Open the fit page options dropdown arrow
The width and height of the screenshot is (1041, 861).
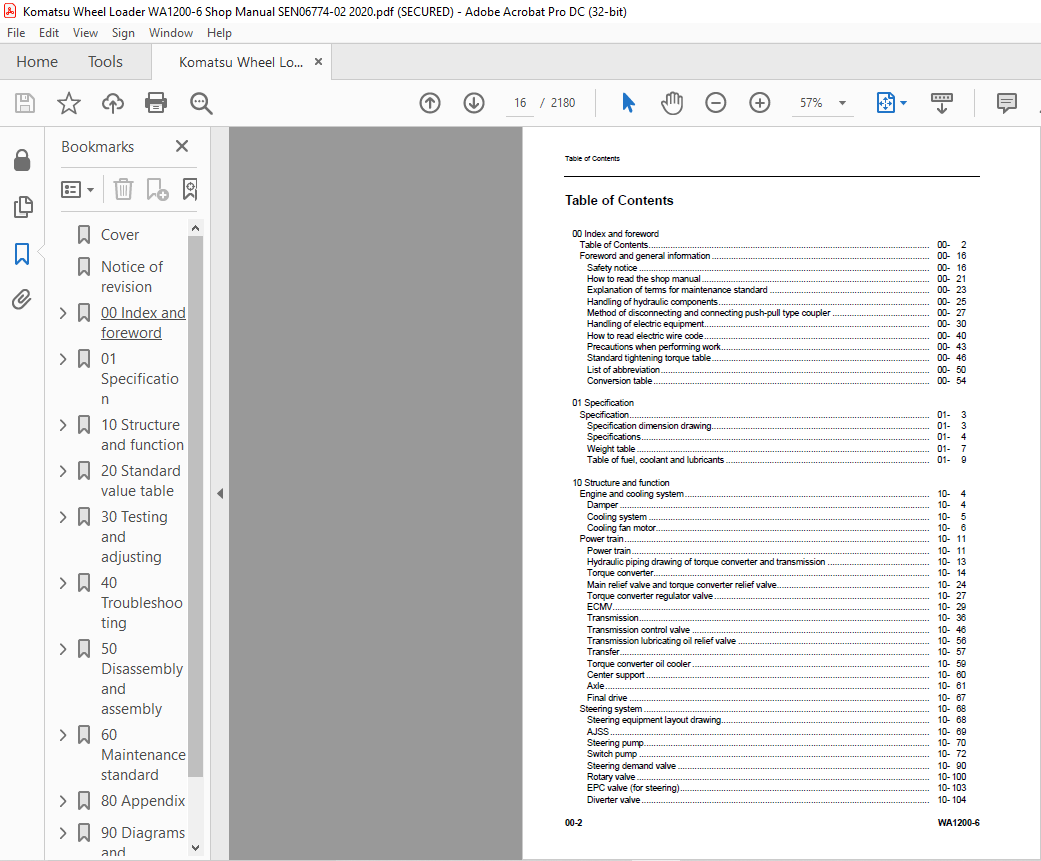pos(903,103)
